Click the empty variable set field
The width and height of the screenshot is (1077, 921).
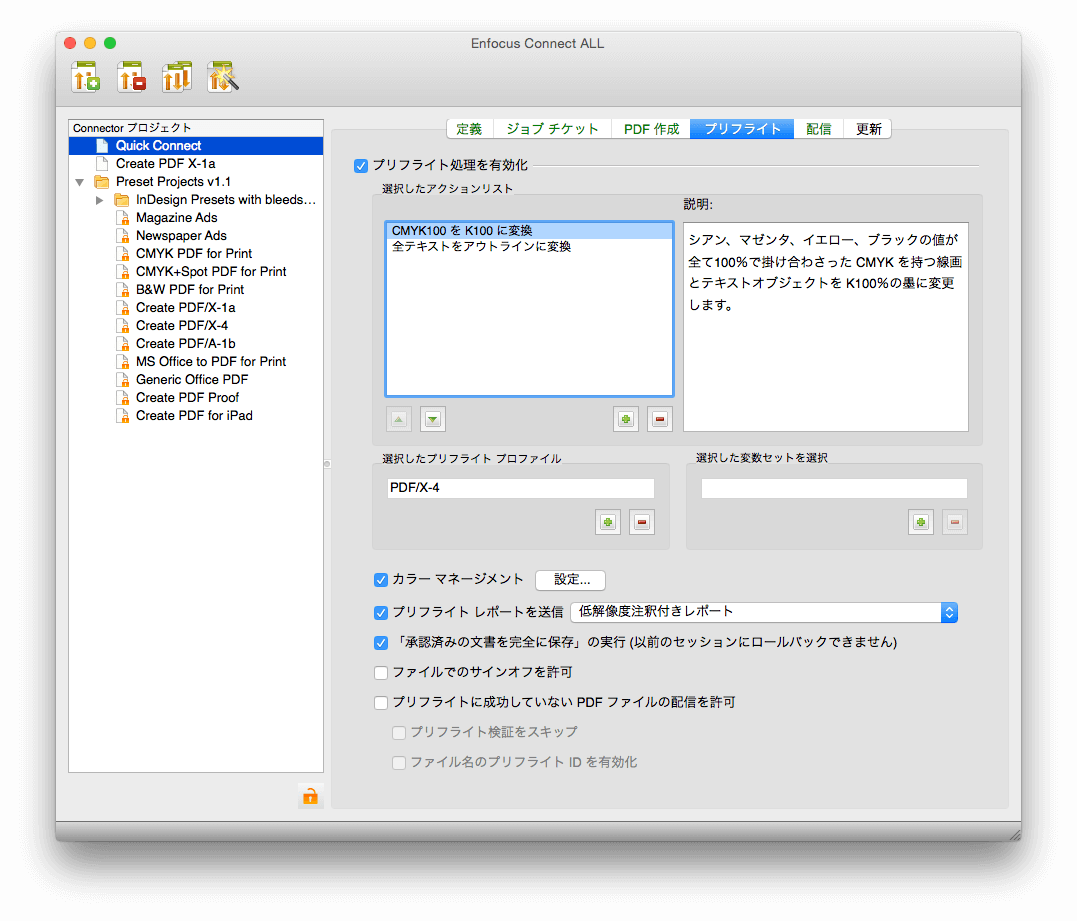(834, 488)
